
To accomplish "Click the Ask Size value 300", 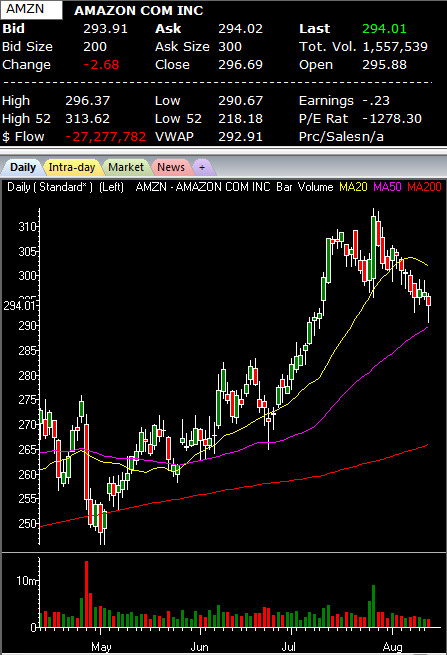I will point(230,47).
